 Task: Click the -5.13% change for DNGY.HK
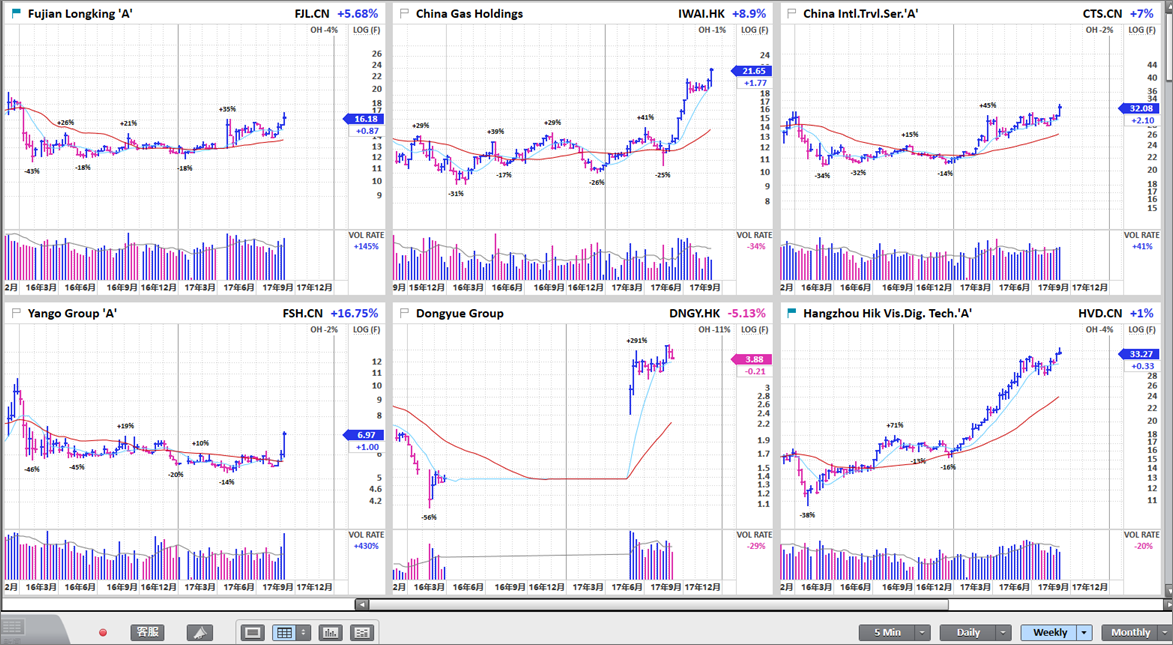coord(749,313)
